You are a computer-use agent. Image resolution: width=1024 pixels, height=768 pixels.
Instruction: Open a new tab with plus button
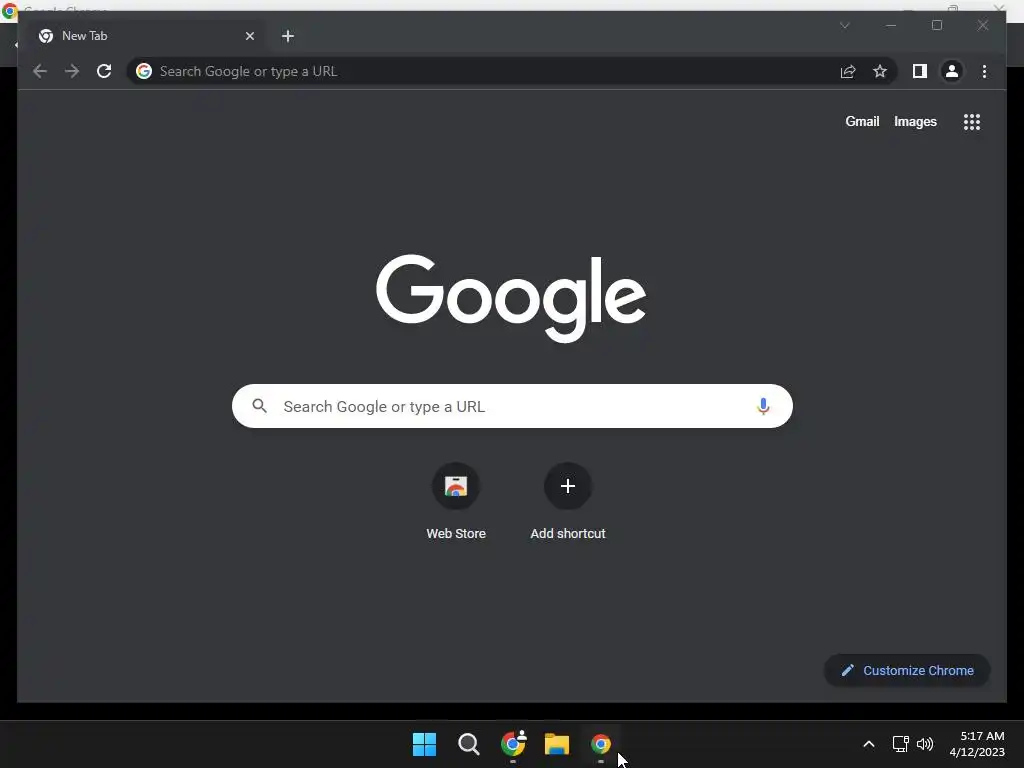pos(288,36)
